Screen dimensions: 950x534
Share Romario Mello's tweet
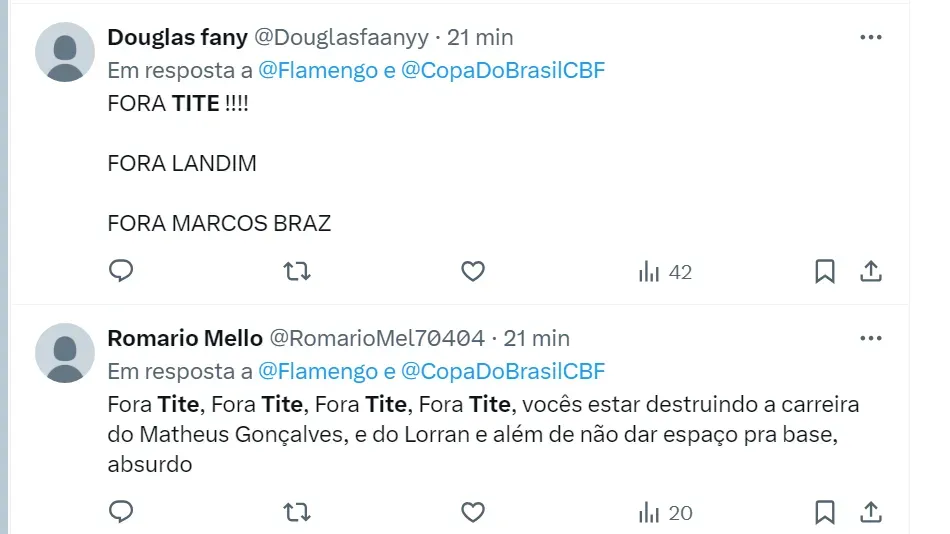pos(871,512)
